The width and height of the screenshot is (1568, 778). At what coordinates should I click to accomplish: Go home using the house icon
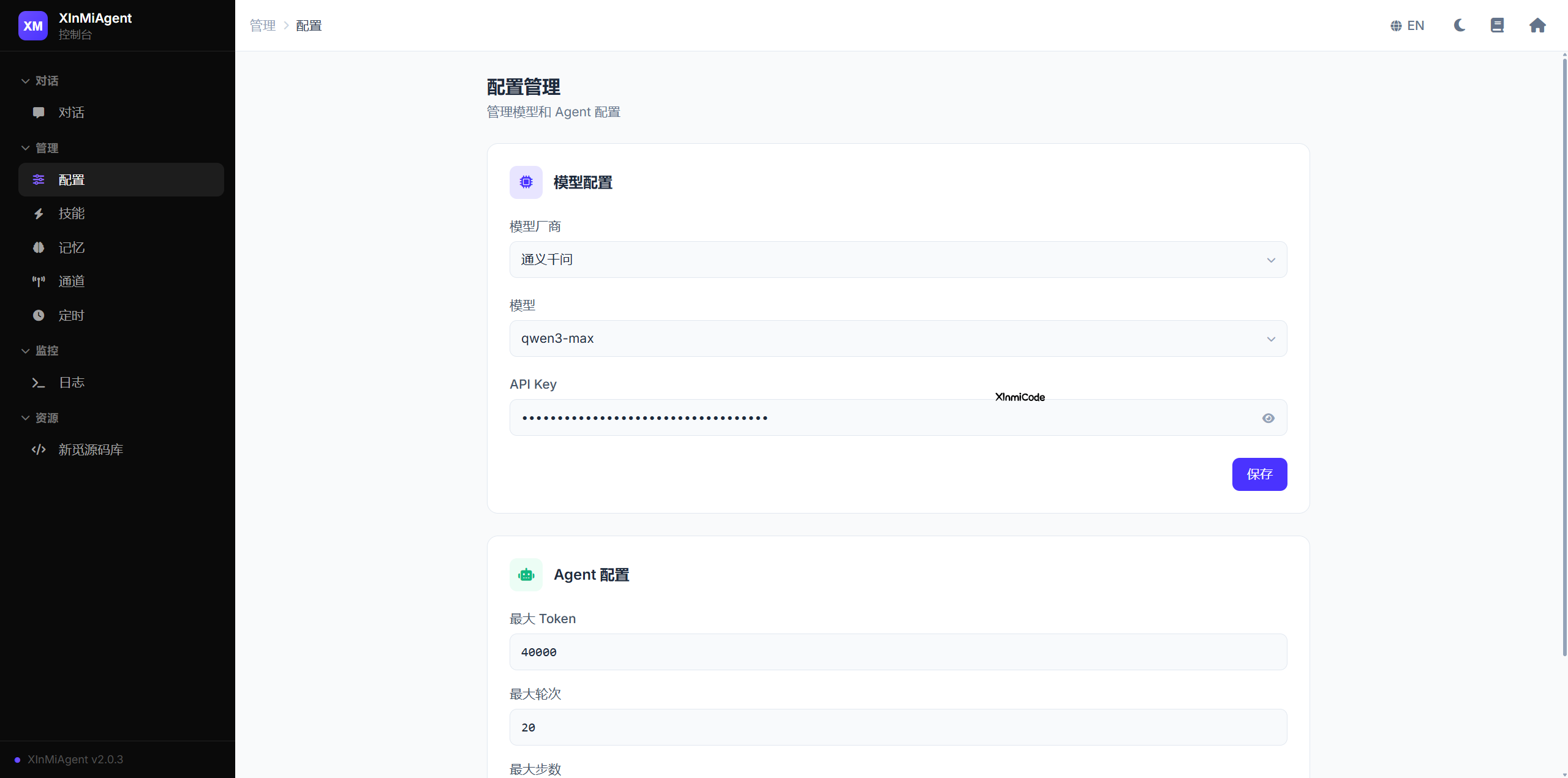pos(1537,25)
